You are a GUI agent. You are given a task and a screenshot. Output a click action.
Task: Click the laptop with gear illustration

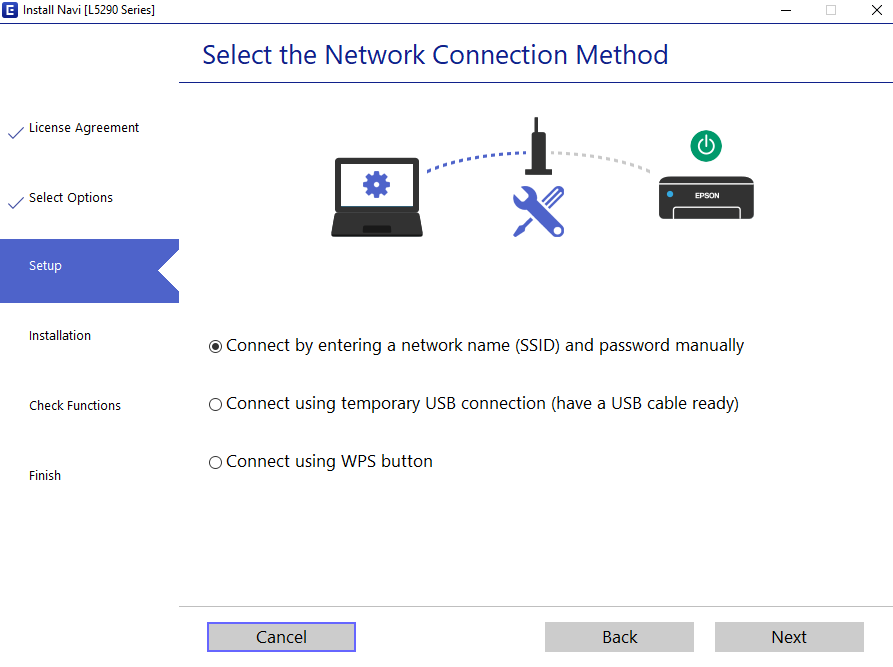click(x=376, y=197)
